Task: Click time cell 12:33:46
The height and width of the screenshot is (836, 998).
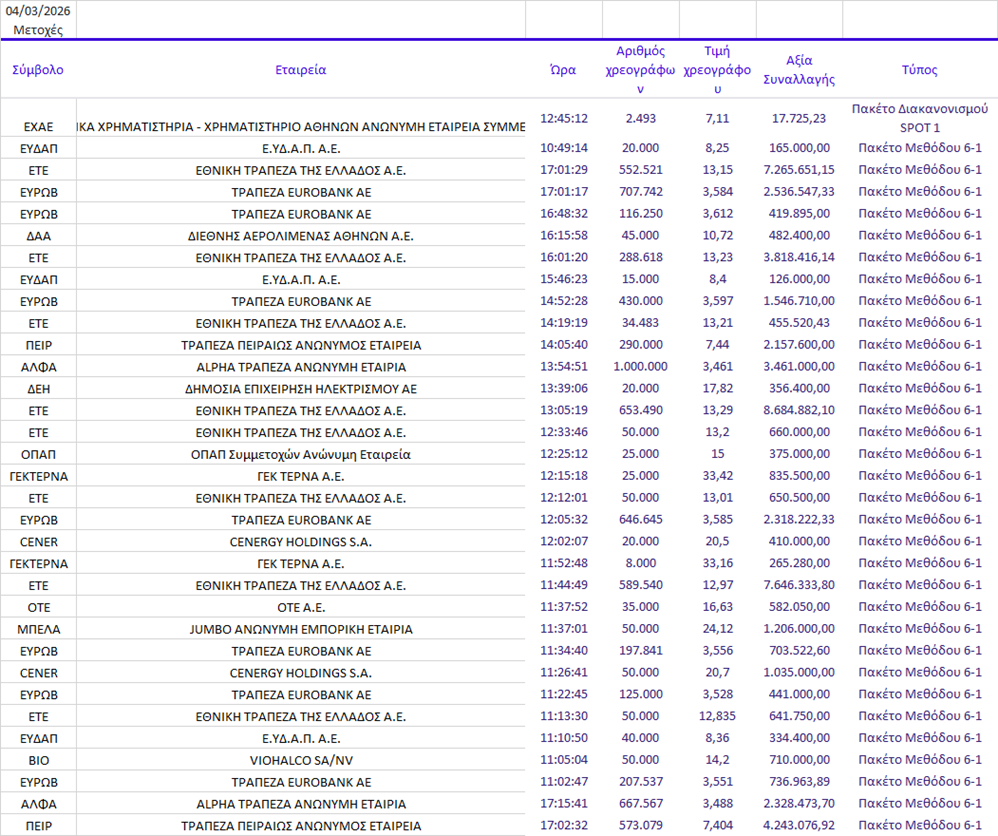Action: [564, 432]
